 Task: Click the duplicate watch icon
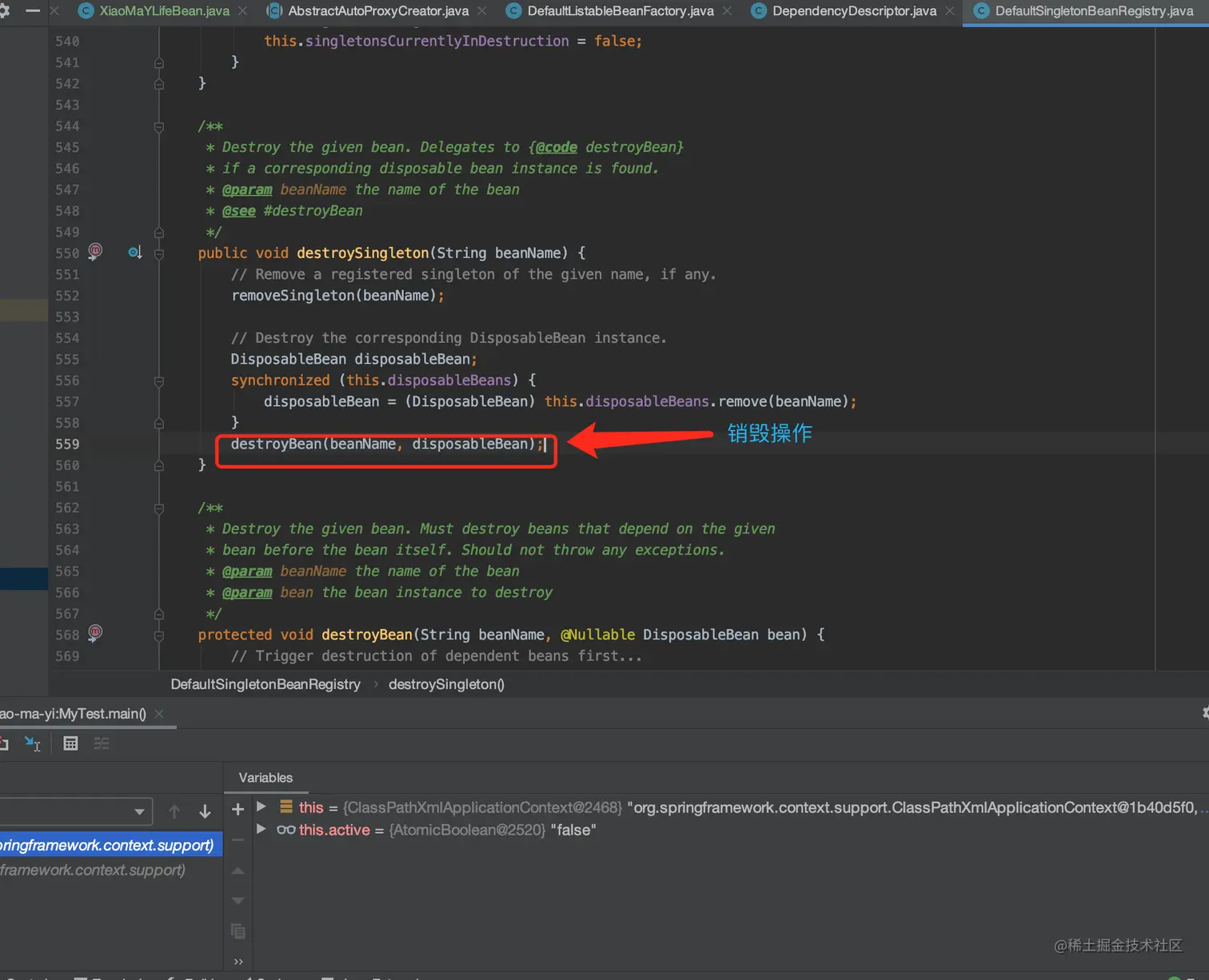(237, 931)
